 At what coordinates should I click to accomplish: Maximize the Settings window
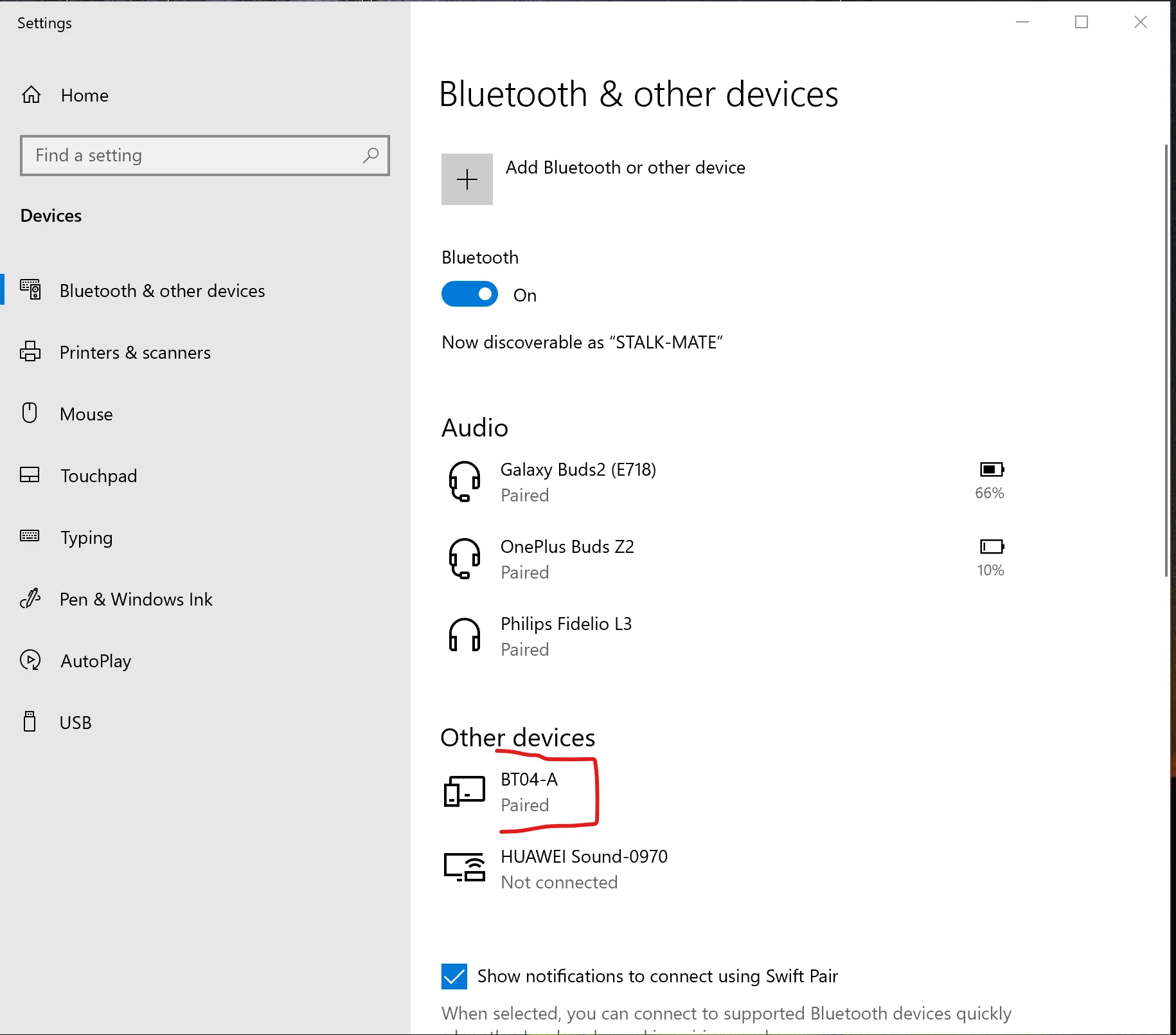point(1082,22)
